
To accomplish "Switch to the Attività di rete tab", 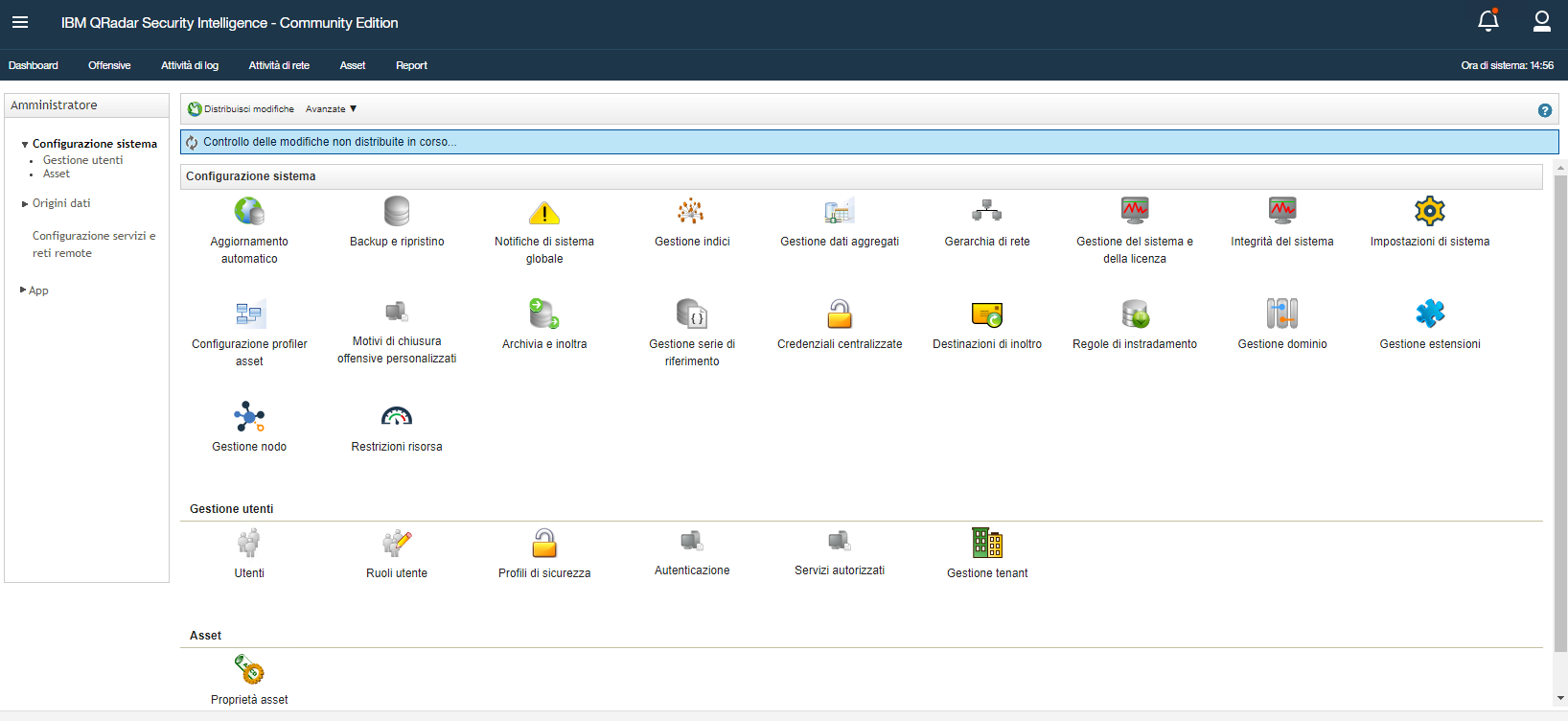I will [279, 65].
